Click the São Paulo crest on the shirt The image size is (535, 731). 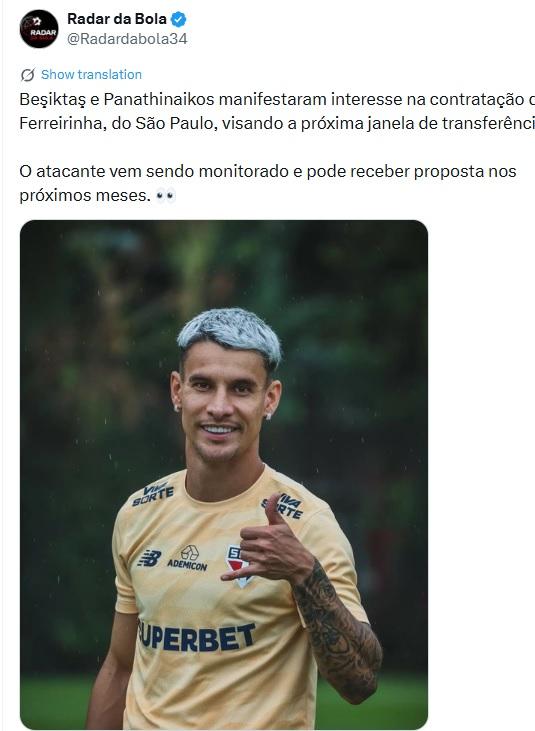(x=239, y=566)
